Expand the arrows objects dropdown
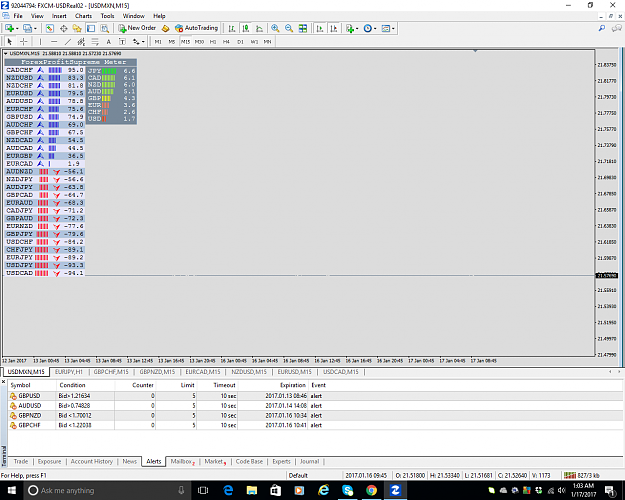The height and width of the screenshot is (500, 625). (143, 41)
